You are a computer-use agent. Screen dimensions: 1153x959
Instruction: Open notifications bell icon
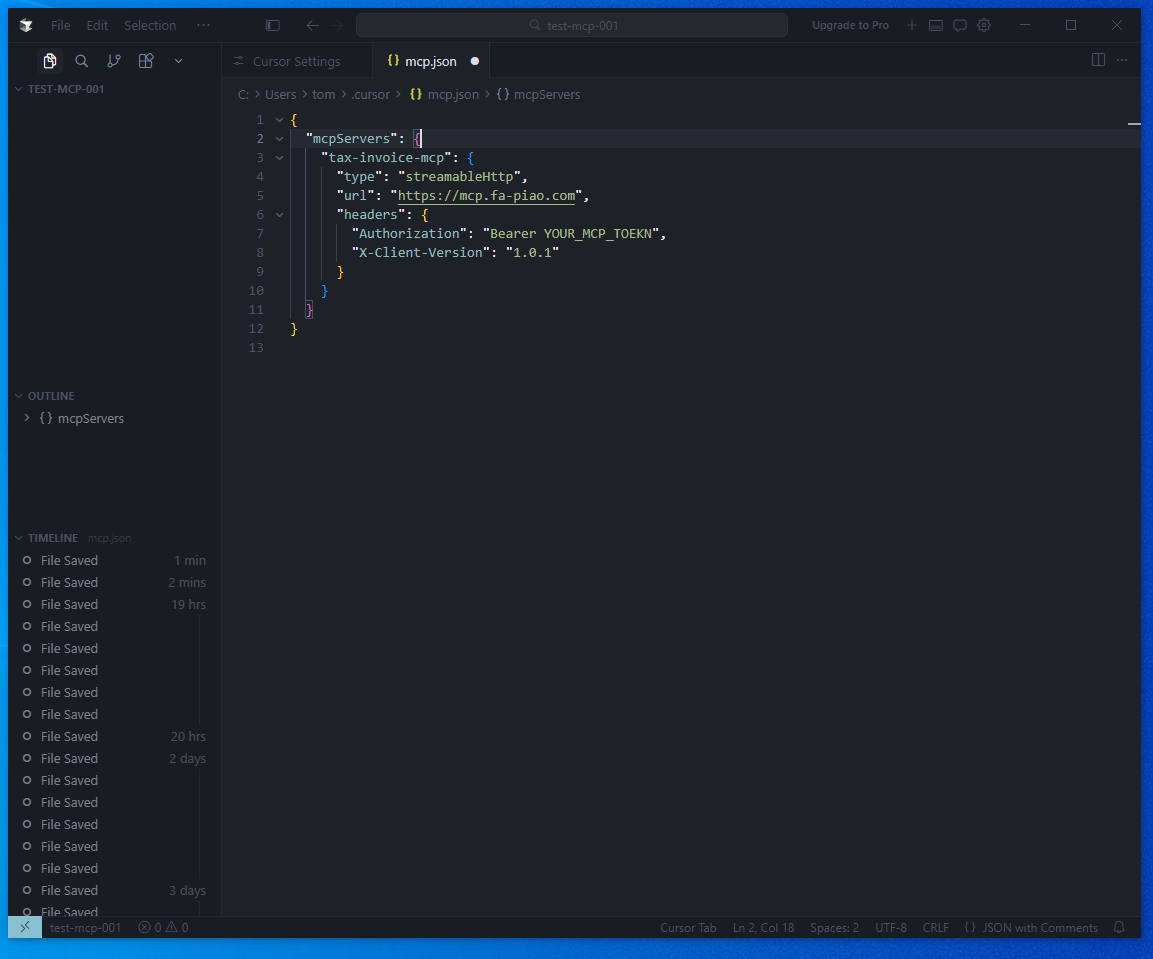pos(1118,927)
